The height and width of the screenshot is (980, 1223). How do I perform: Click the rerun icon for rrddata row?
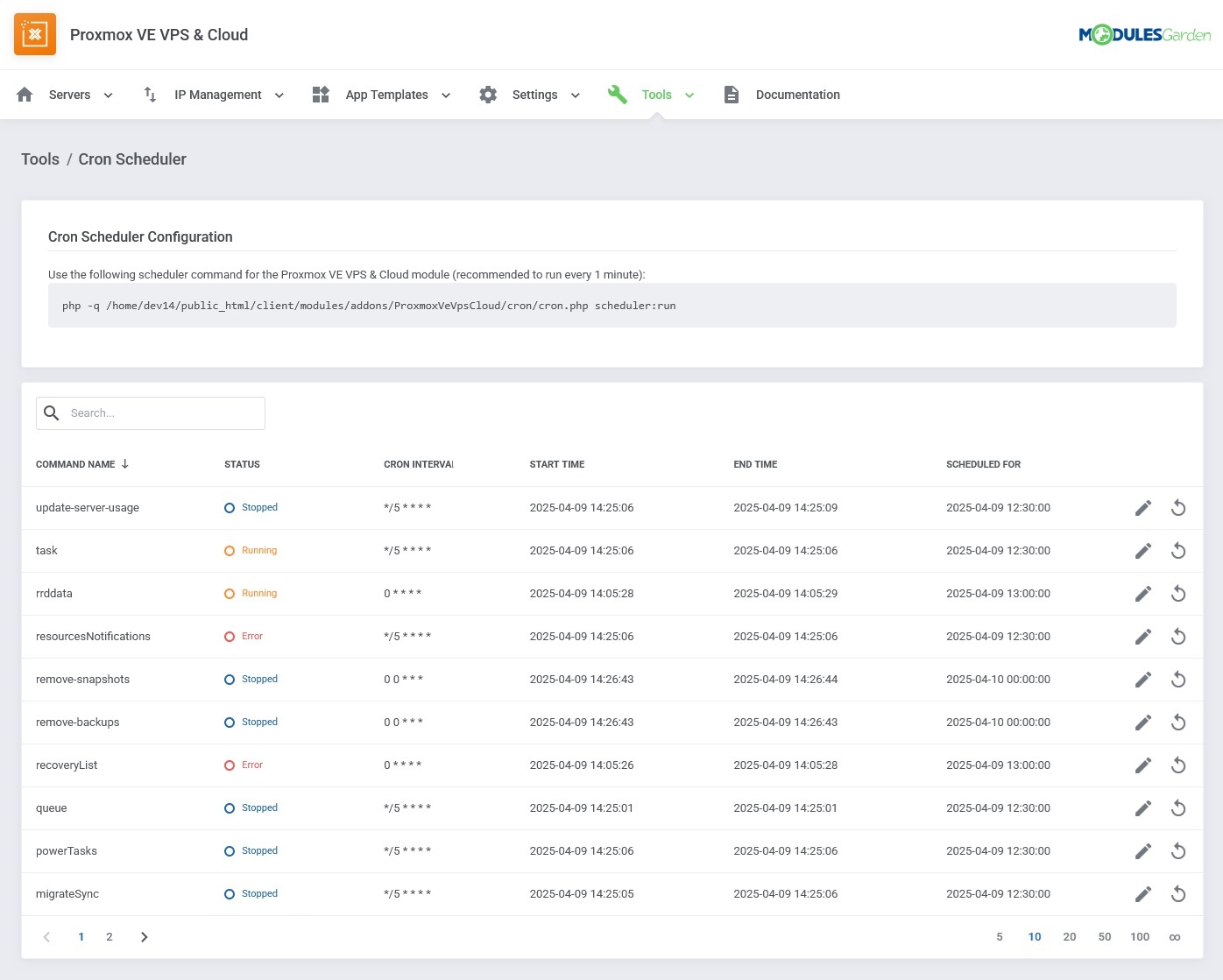(x=1178, y=594)
